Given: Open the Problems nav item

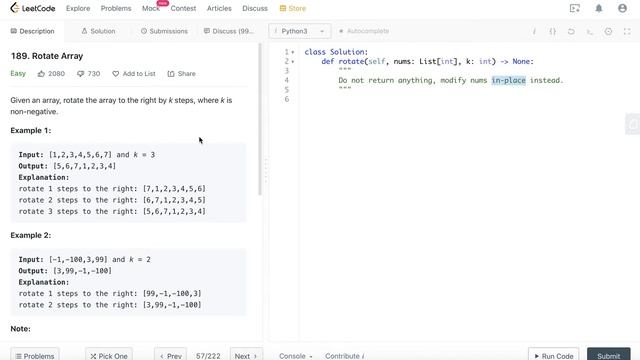Looking at the screenshot, I should [116, 8].
